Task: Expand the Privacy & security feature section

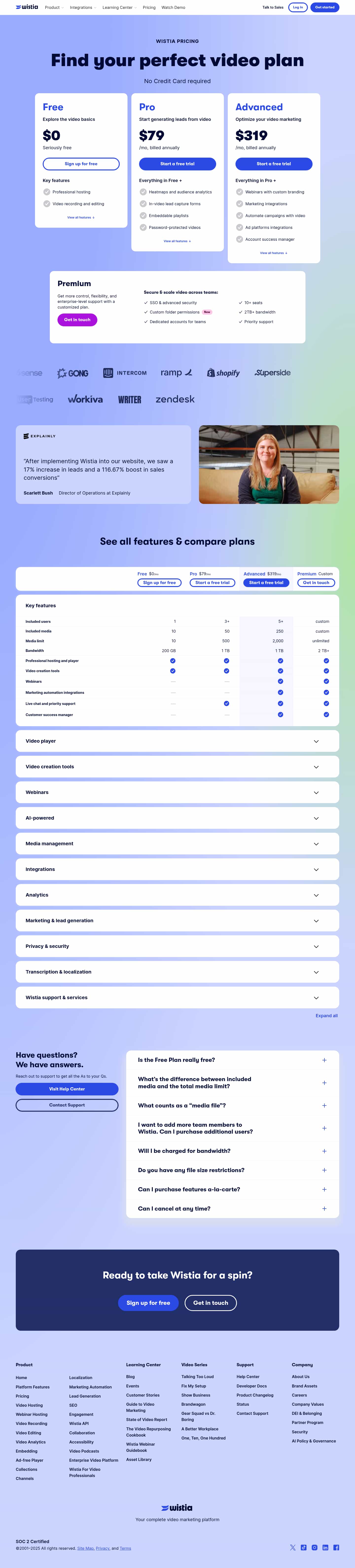Action: click(316, 946)
